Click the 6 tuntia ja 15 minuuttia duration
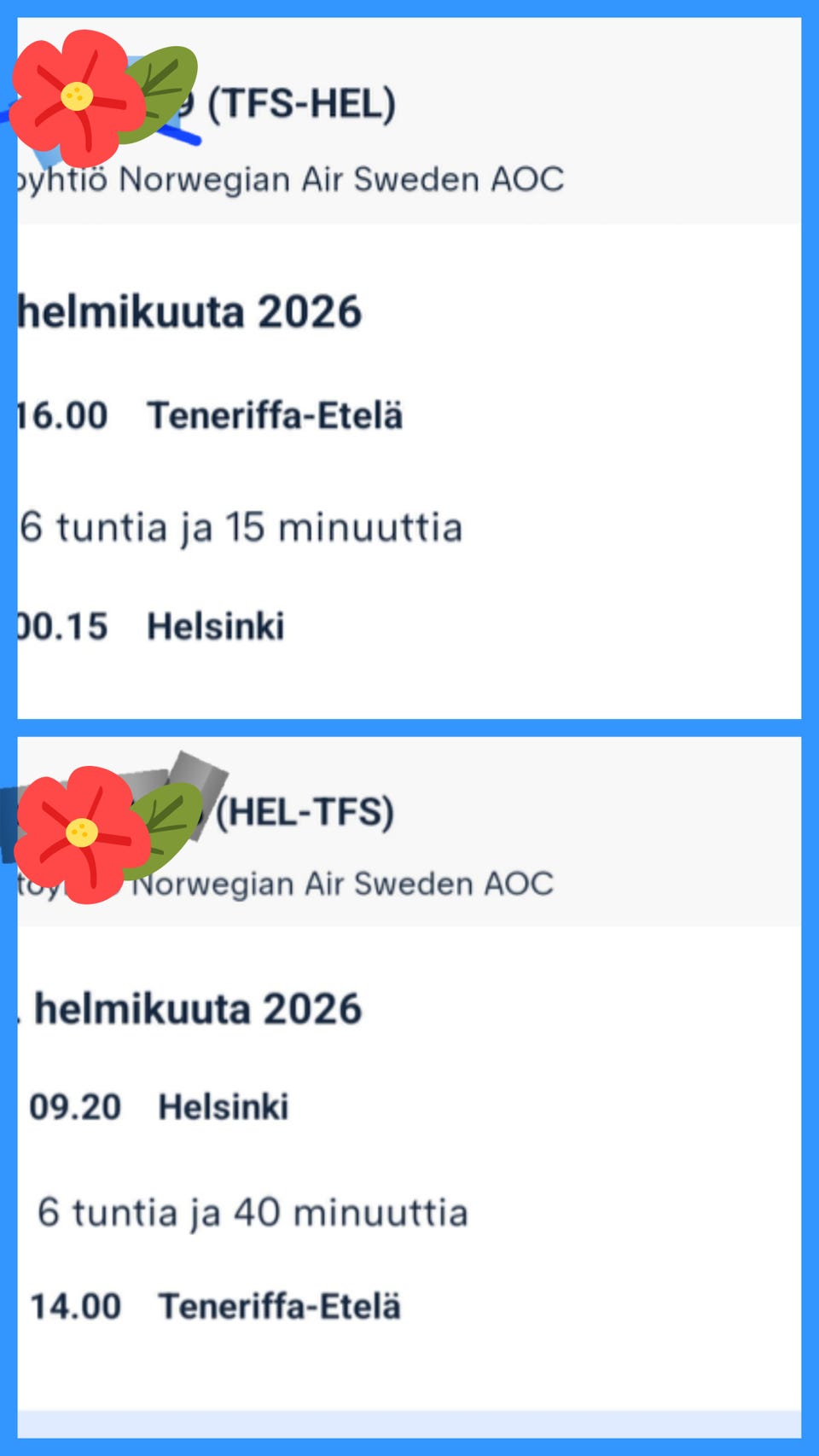 [241, 527]
